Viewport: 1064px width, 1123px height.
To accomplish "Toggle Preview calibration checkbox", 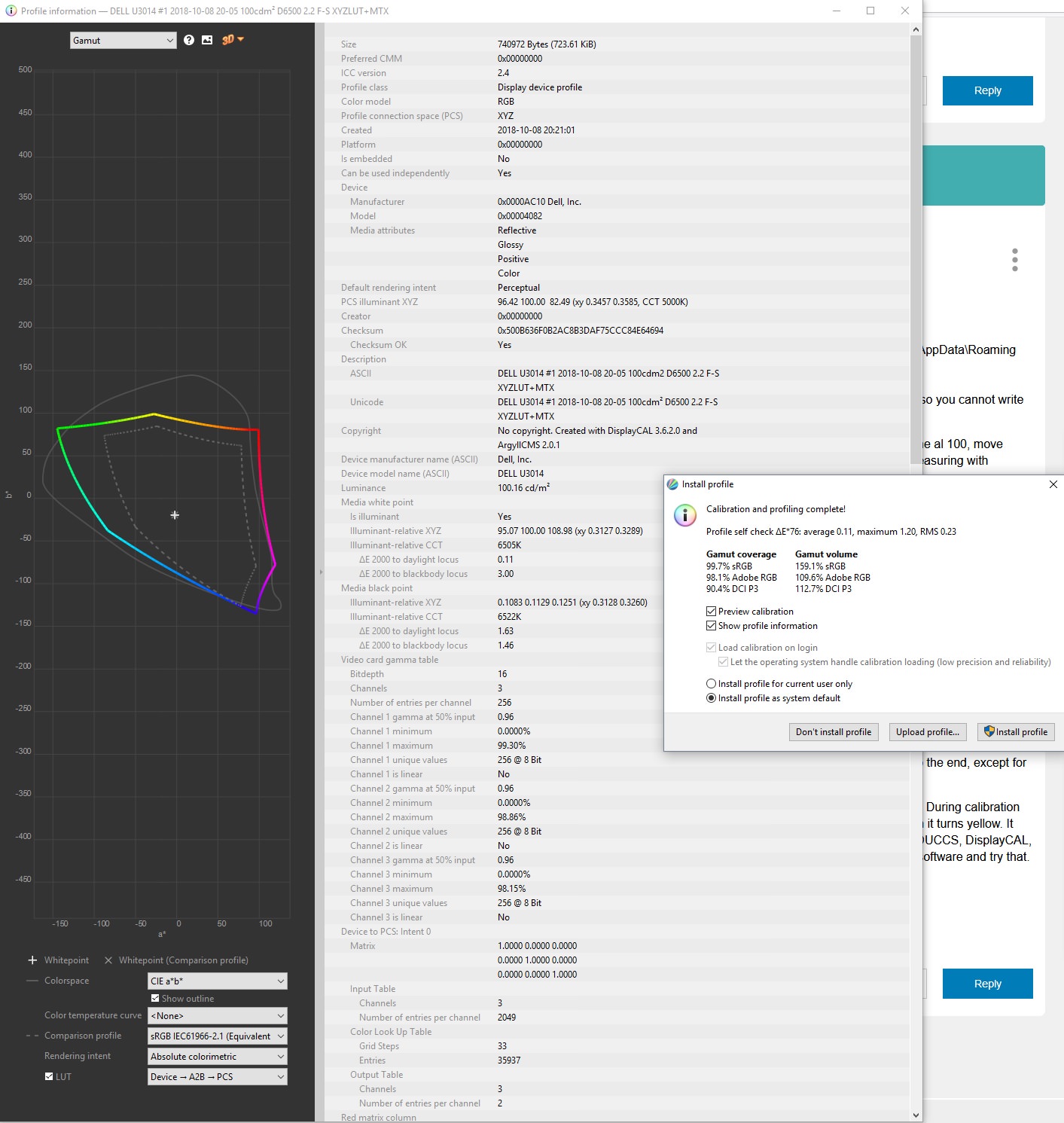I will pyautogui.click(x=711, y=612).
